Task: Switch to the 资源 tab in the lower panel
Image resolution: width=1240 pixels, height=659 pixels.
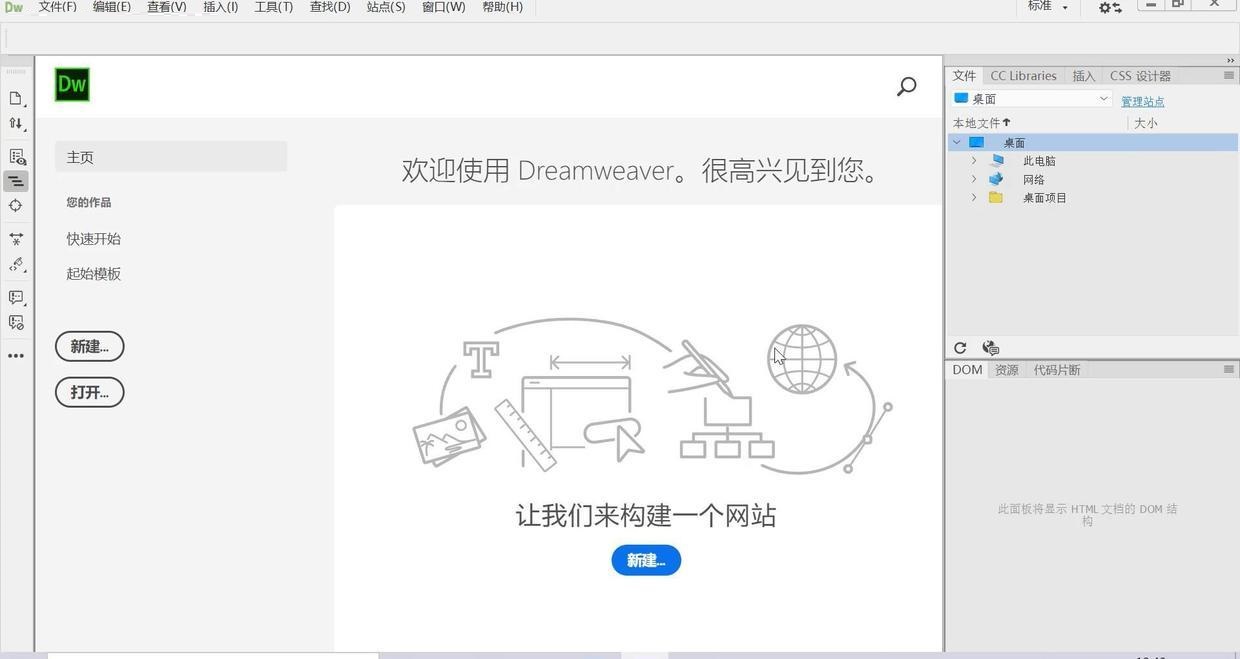Action: coord(1006,369)
